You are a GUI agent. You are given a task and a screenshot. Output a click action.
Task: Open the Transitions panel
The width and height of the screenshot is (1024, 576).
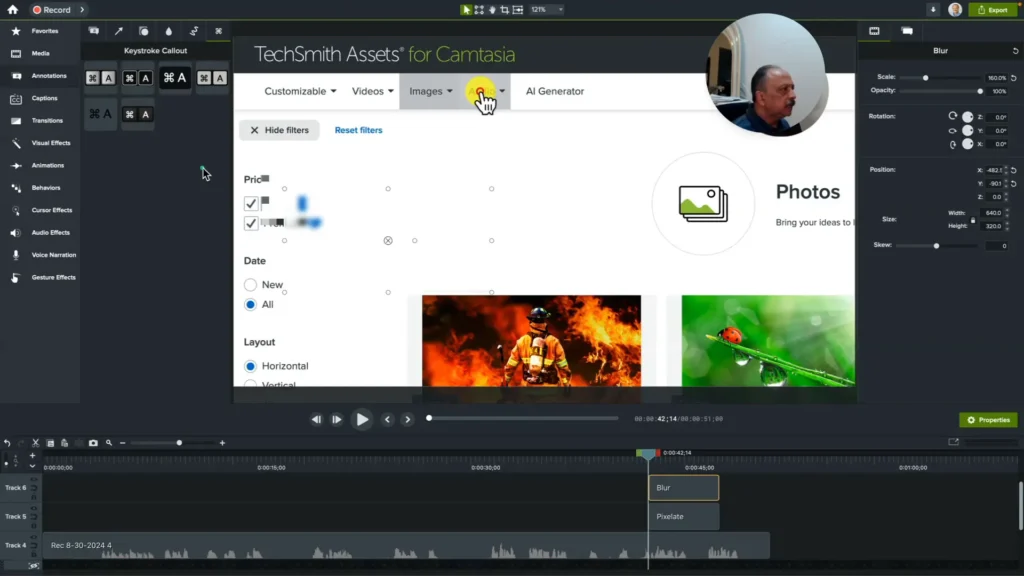point(40,121)
